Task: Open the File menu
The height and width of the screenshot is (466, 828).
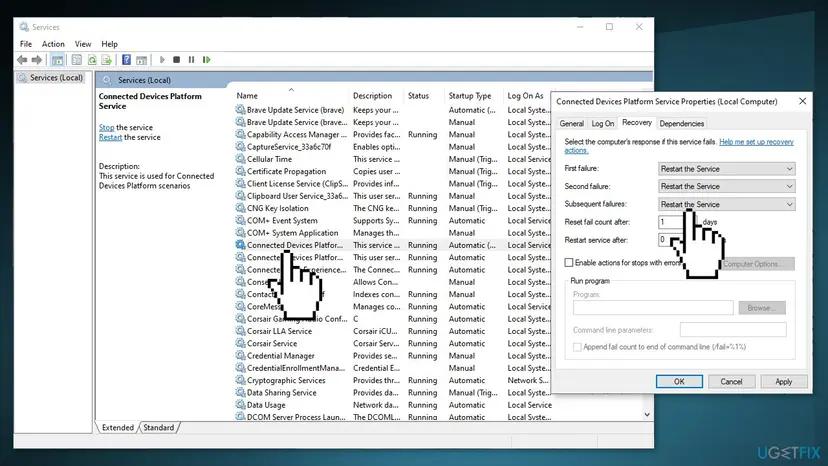Action: [26, 44]
